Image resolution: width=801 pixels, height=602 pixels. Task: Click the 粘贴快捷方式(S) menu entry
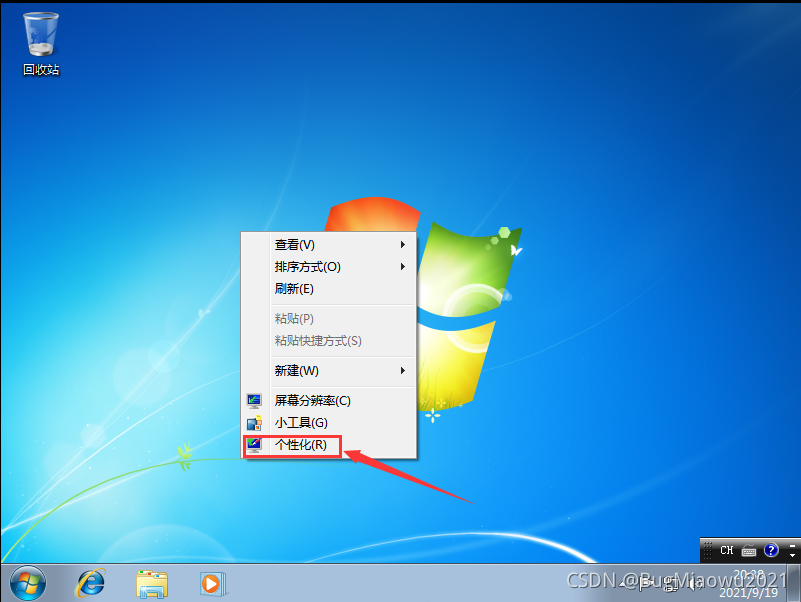(x=328, y=340)
